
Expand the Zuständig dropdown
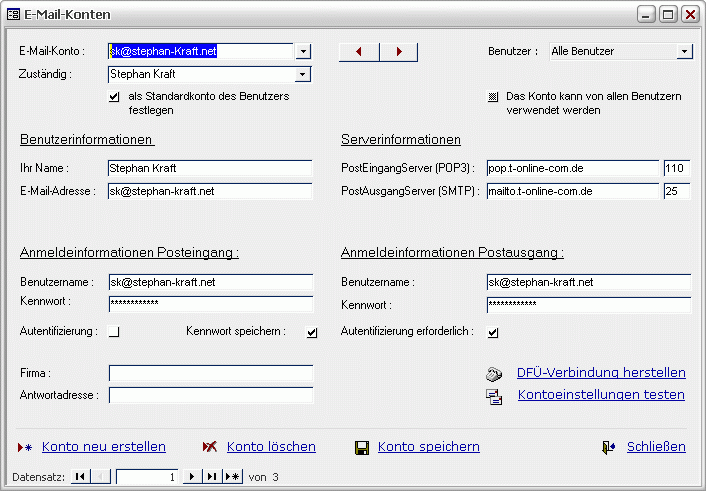[303, 74]
